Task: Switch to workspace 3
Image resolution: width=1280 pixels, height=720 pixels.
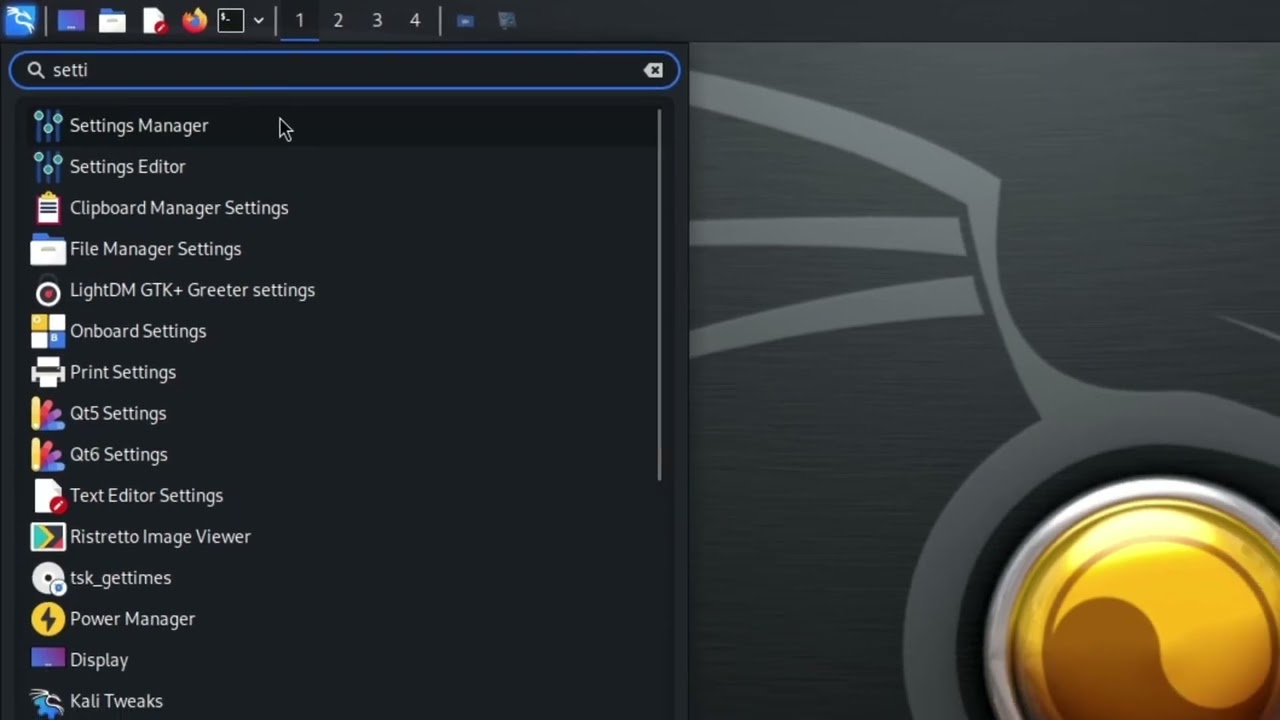Action: (377, 20)
